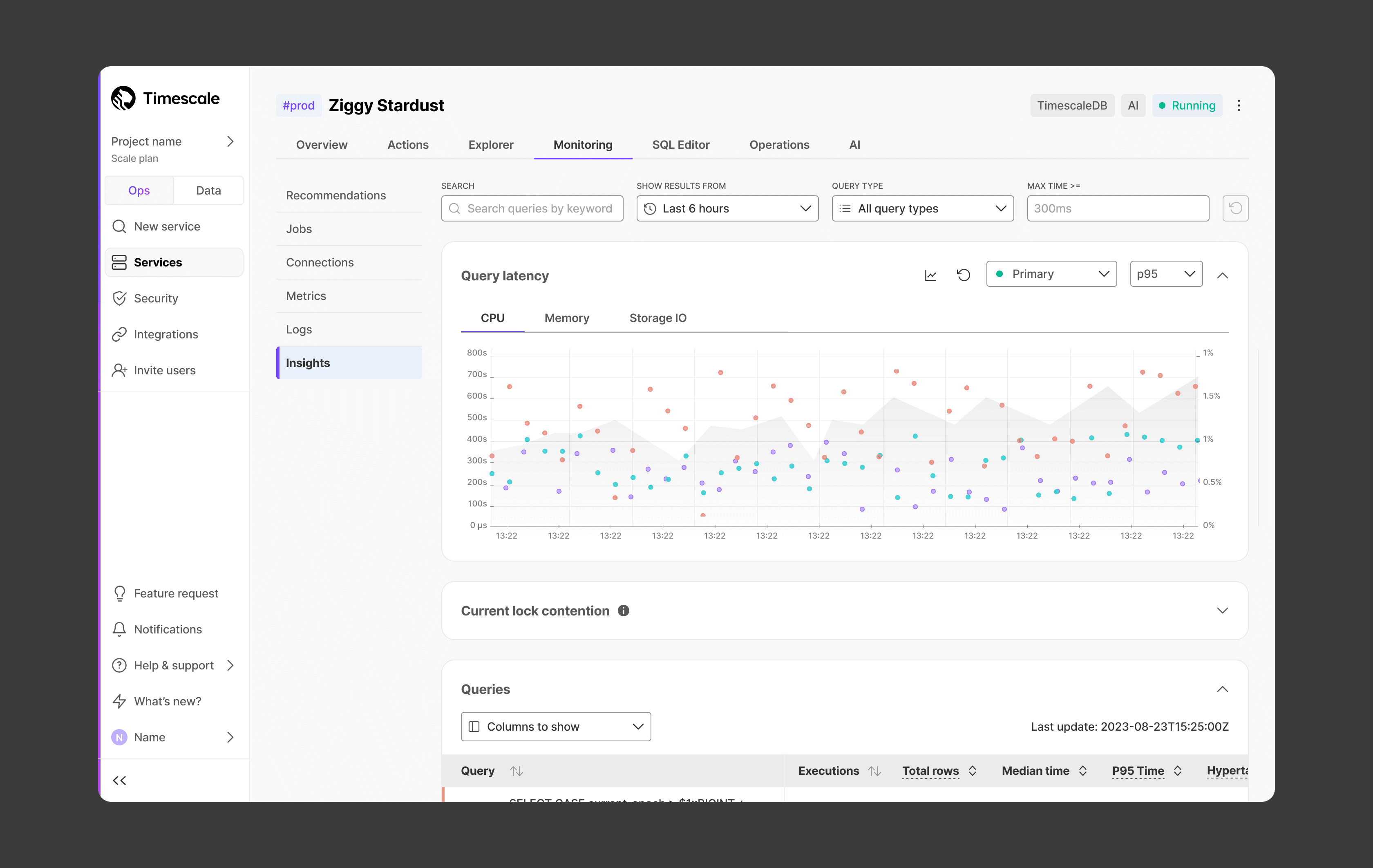Viewport: 1373px width, 868px height.
Task: Open Connections in the monitoring menu
Action: (x=349, y=262)
